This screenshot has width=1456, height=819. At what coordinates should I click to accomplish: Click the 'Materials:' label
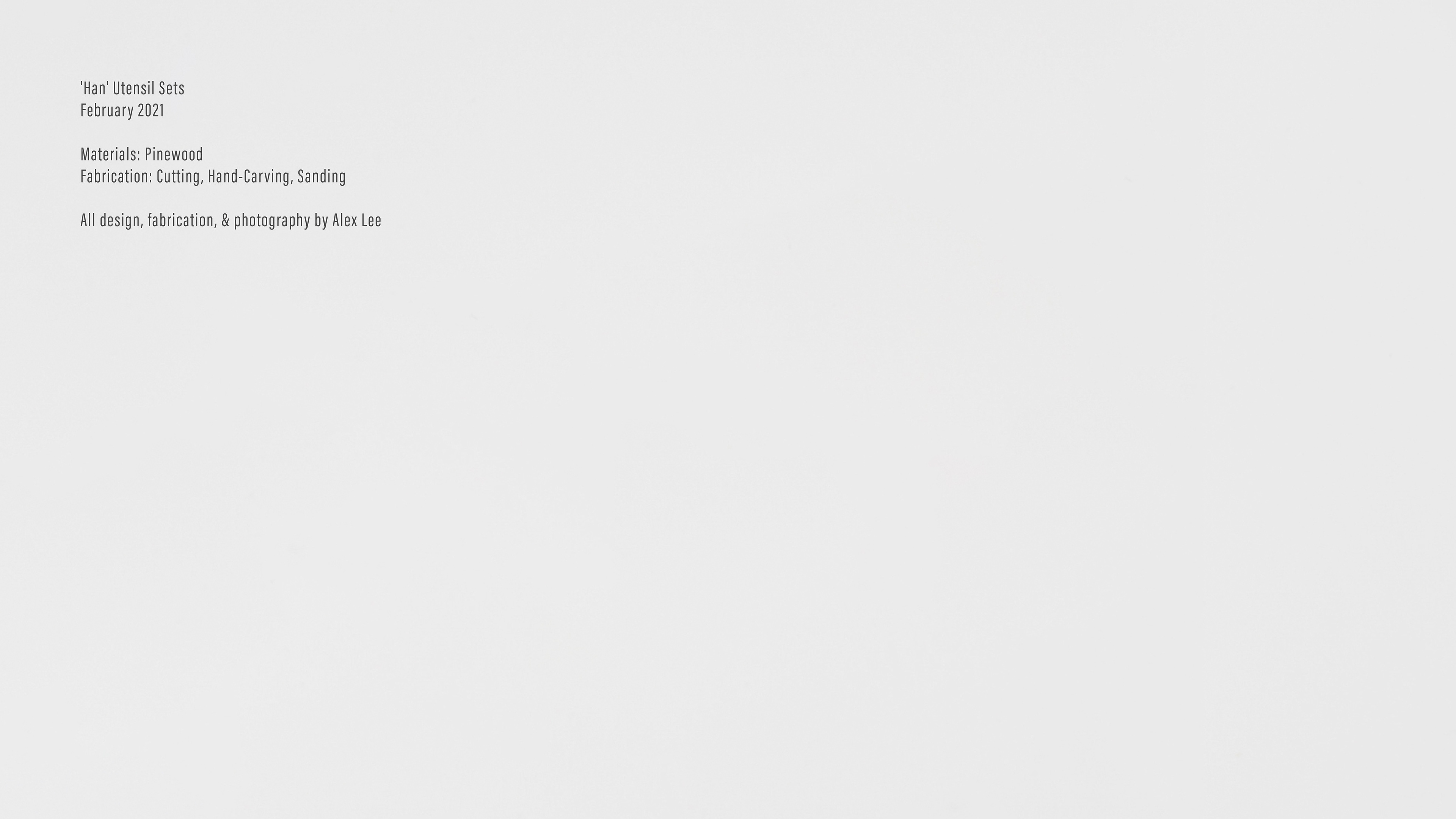tap(110, 154)
